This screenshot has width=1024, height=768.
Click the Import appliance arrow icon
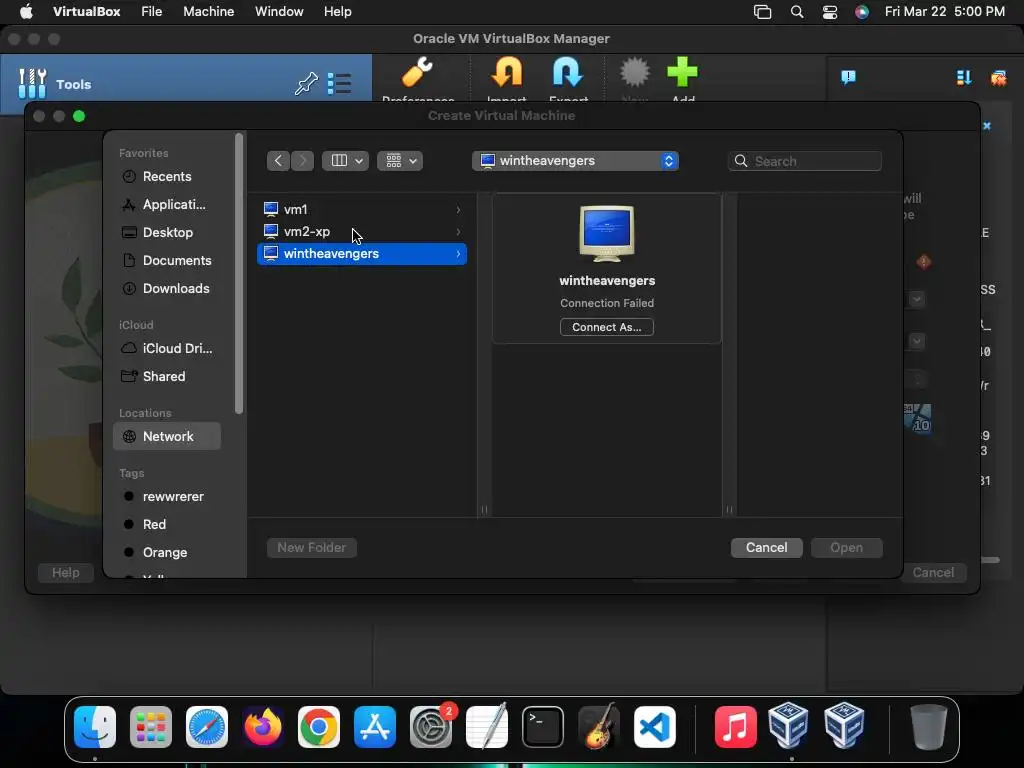tap(507, 72)
